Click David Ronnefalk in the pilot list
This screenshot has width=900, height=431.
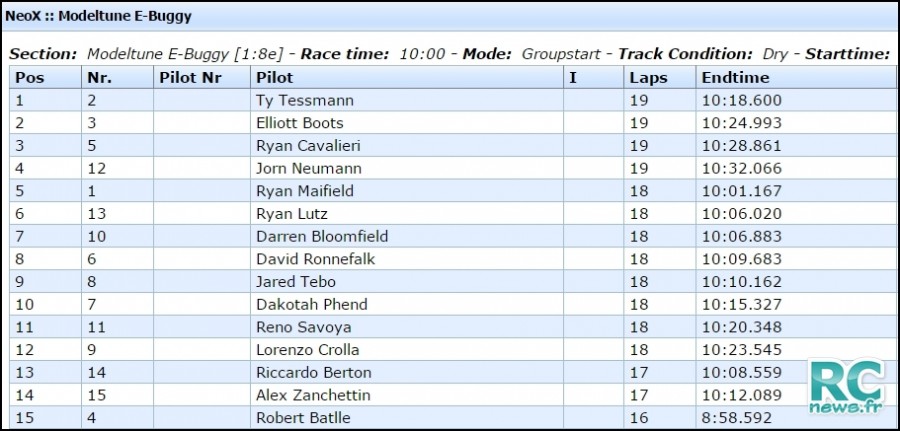(x=316, y=259)
